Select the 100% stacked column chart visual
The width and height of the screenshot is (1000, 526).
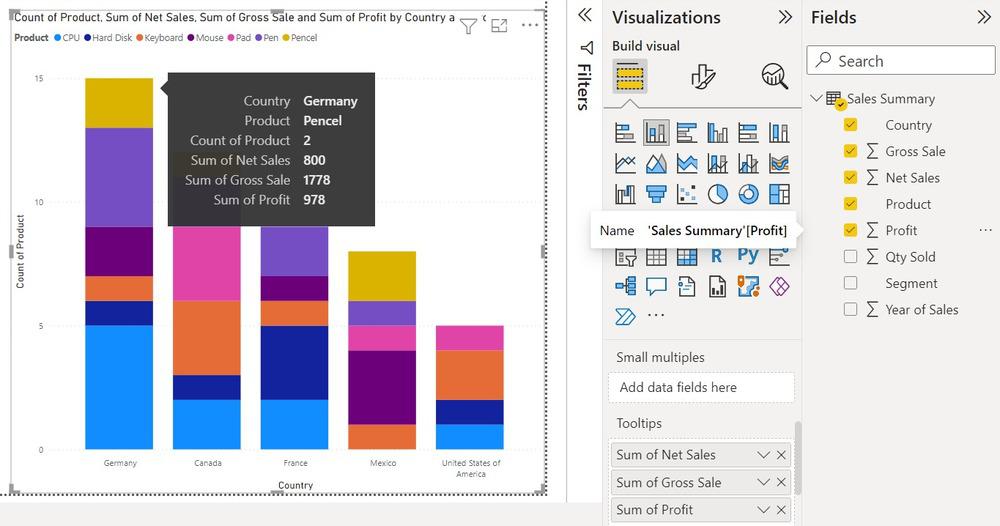779,133
